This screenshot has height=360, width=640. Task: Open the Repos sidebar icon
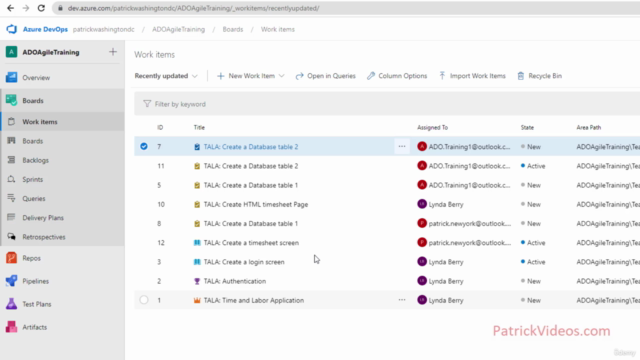(11, 258)
